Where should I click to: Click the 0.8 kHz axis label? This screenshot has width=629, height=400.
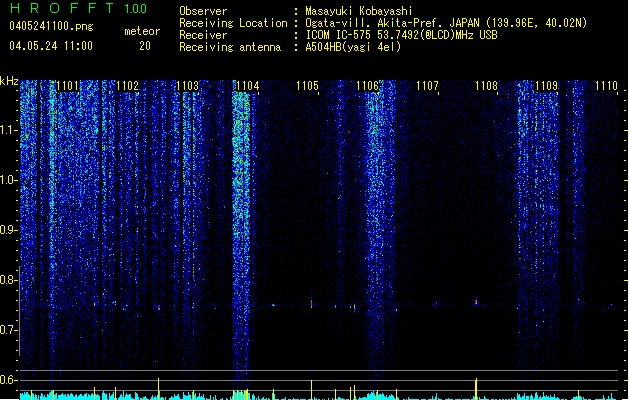click(x=8, y=280)
